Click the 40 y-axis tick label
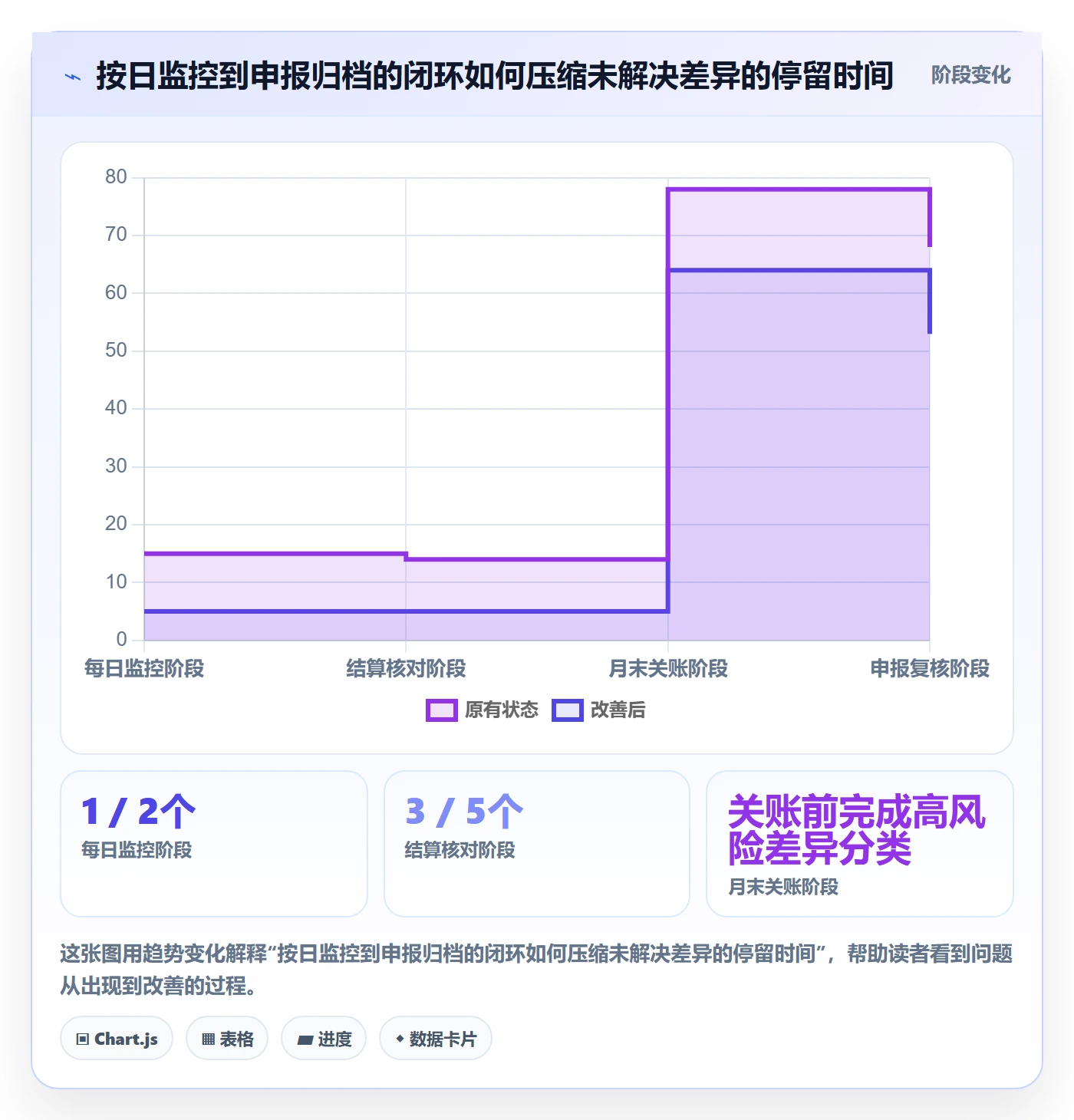1074x1120 pixels. click(x=116, y=408)
